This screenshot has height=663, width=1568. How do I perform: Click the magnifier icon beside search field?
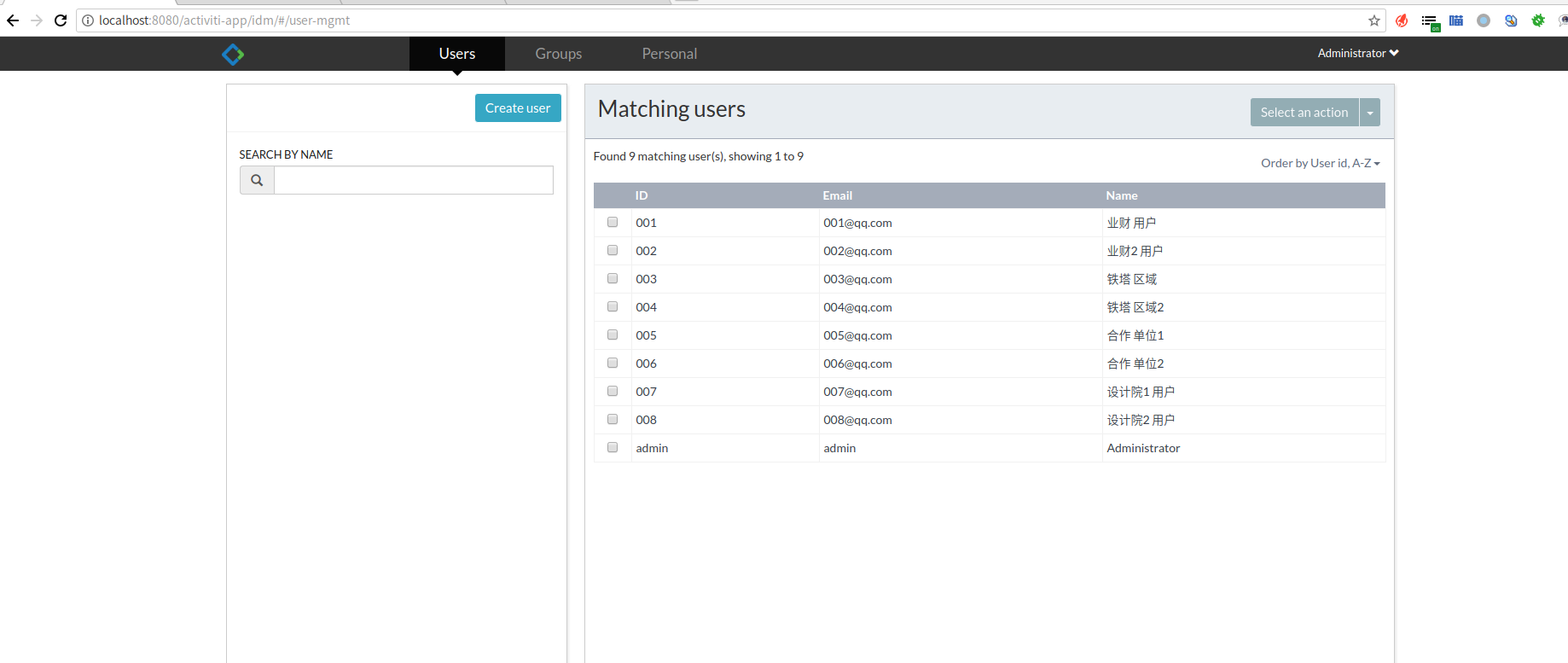257,180
